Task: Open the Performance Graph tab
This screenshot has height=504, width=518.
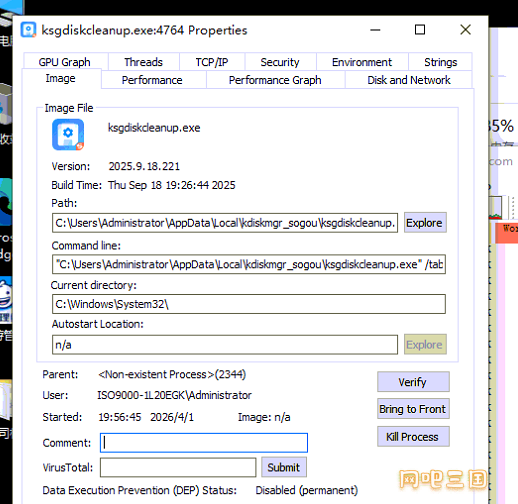Action: coord(275,80)
